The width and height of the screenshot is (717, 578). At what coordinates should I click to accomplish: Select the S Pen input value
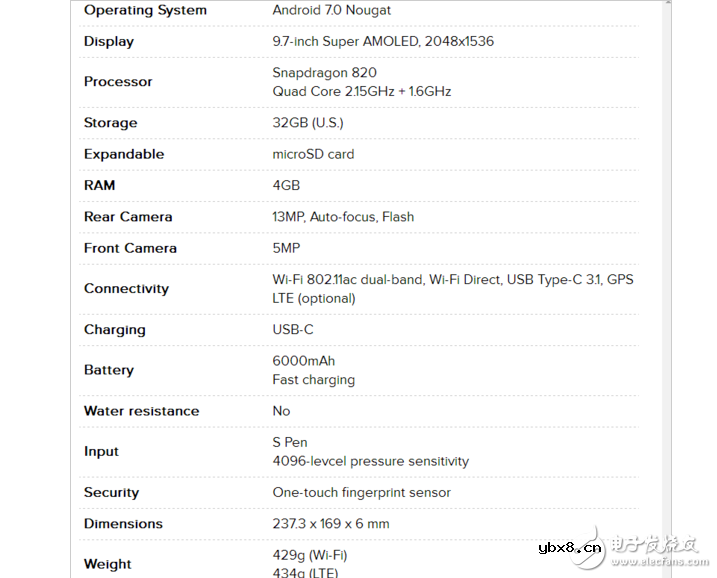[x=290, y=442]
